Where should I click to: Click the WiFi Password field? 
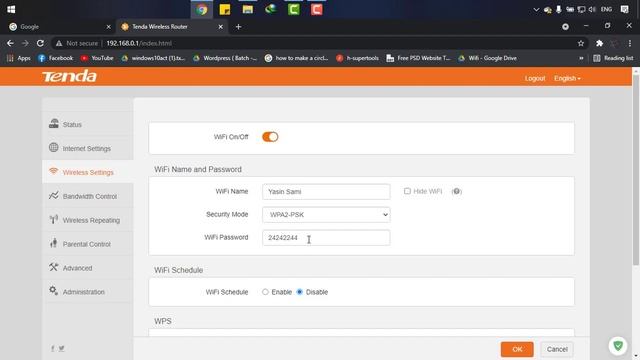tap(326, 238)
